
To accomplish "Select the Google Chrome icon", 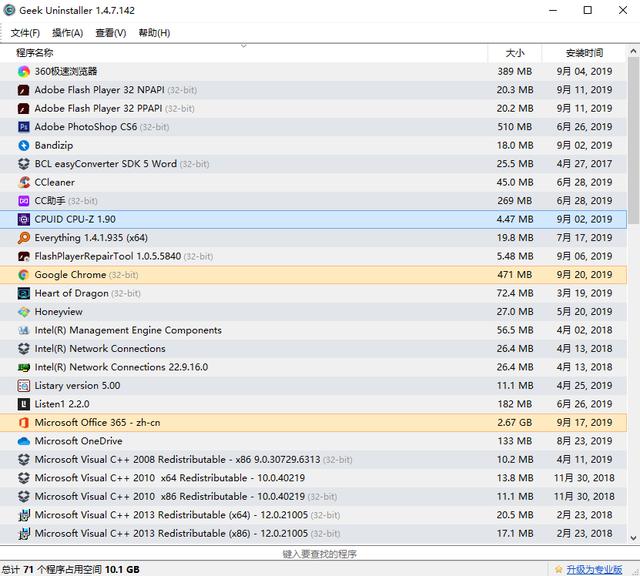I will click(25, 275).
